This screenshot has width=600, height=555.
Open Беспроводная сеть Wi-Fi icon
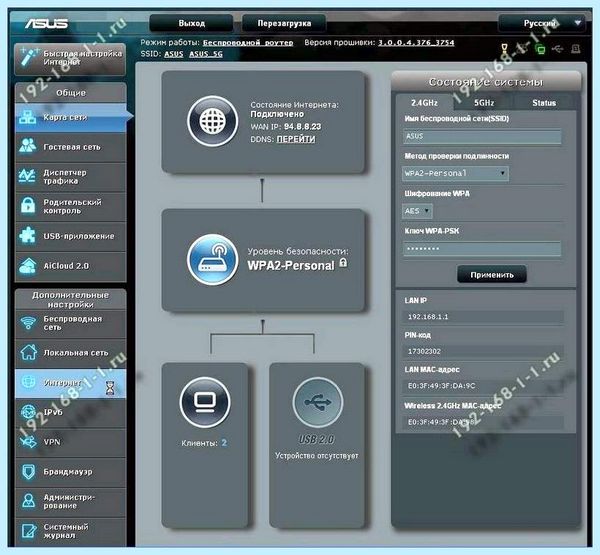pyautogui.click(x=28, y=323)
